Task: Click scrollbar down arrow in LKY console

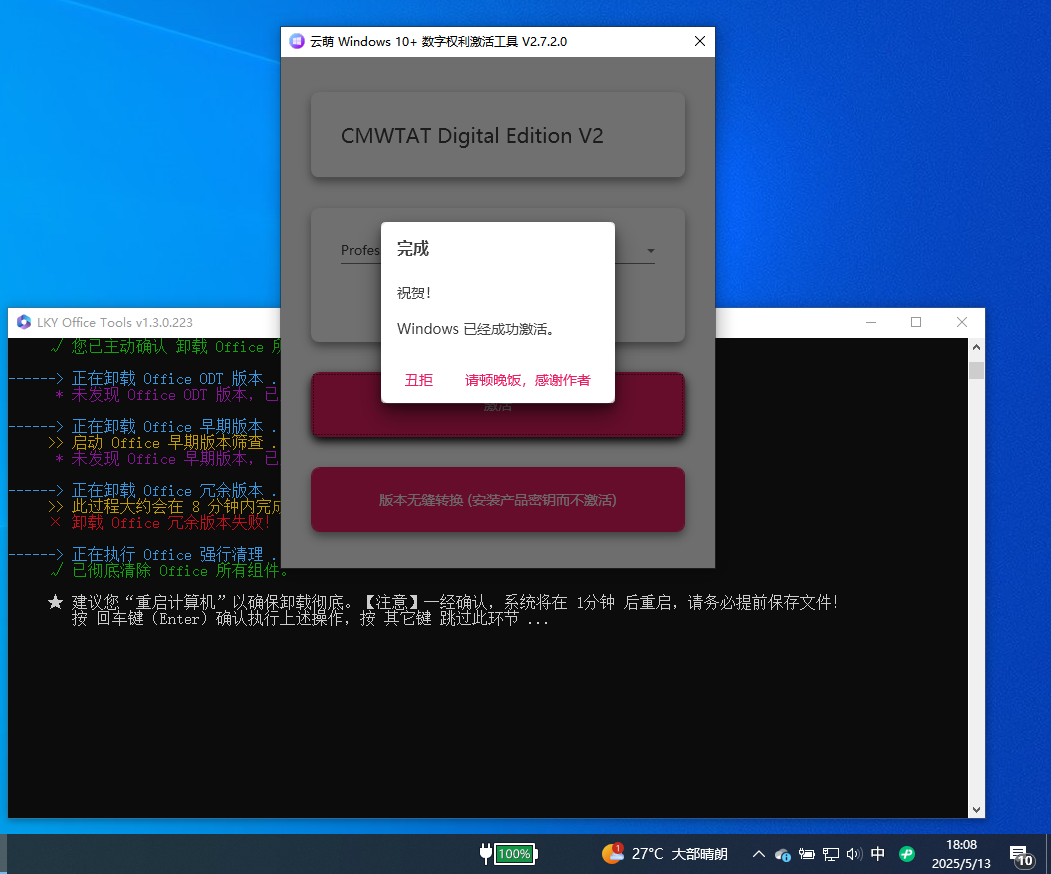Action: (977, 810)
